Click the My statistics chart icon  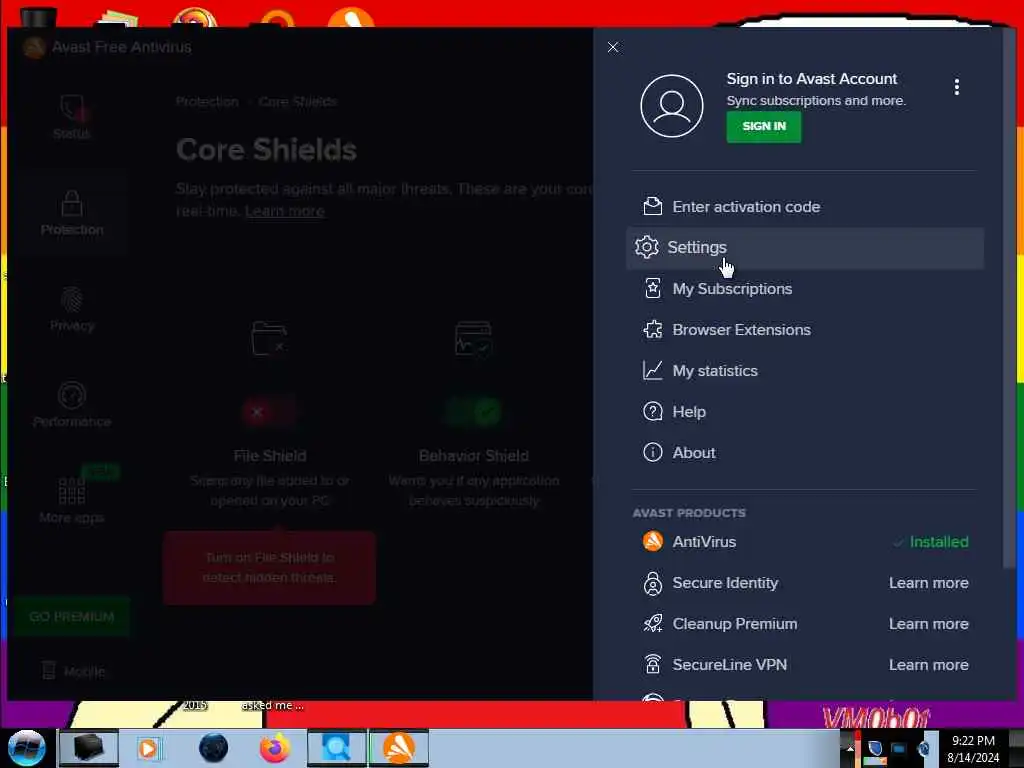(652, 370)
